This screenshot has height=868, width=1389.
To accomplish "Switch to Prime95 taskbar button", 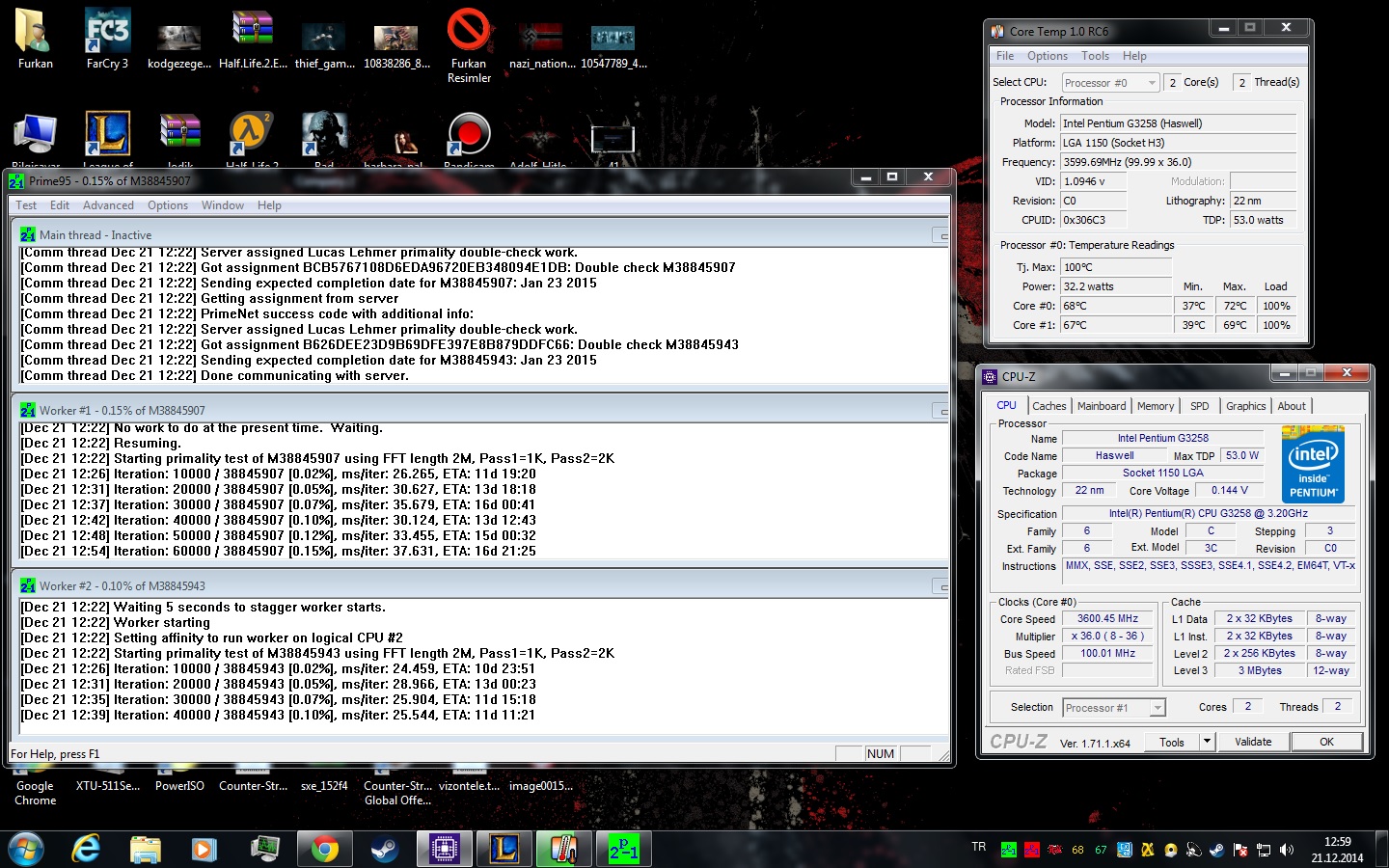I will 624,849.
